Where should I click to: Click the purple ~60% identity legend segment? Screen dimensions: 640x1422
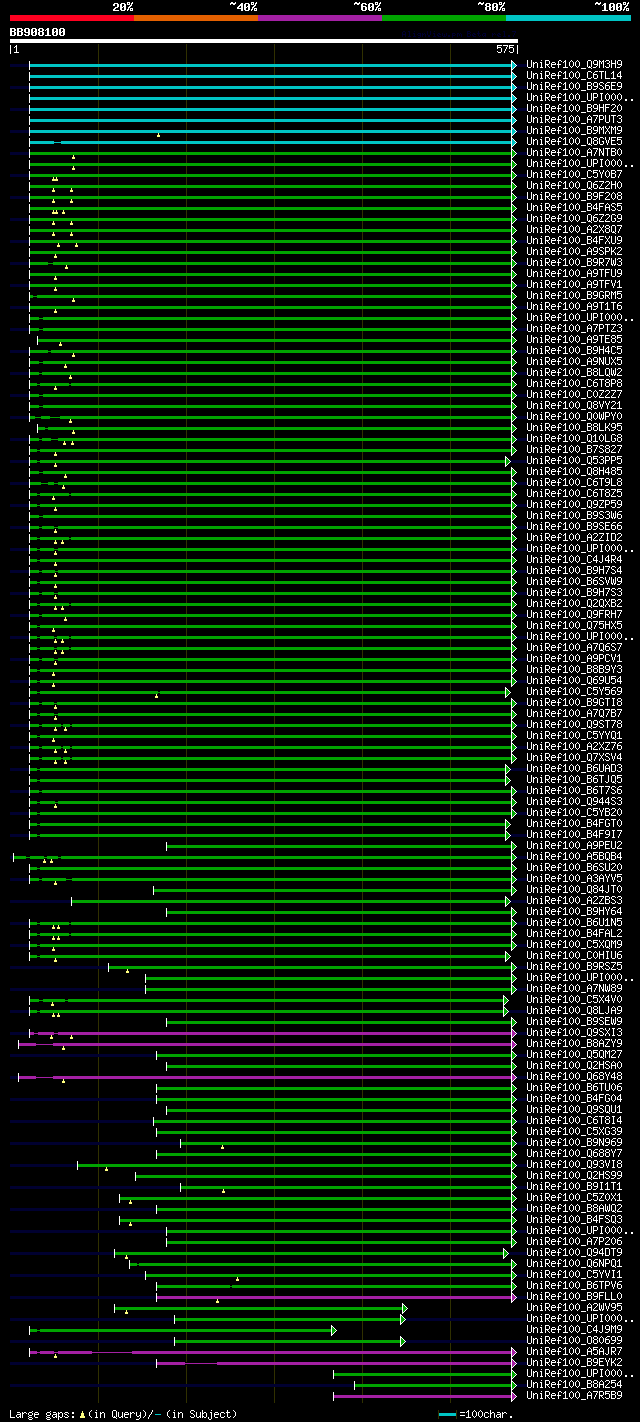pyautogui.click(x=320, y=18)
